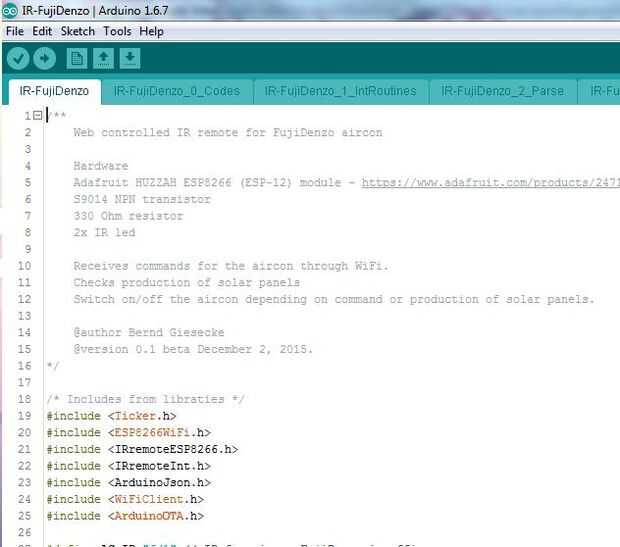This screenshot has height=547, width=620.
Task: Click the "2x IR led" line
Action: 104,232
